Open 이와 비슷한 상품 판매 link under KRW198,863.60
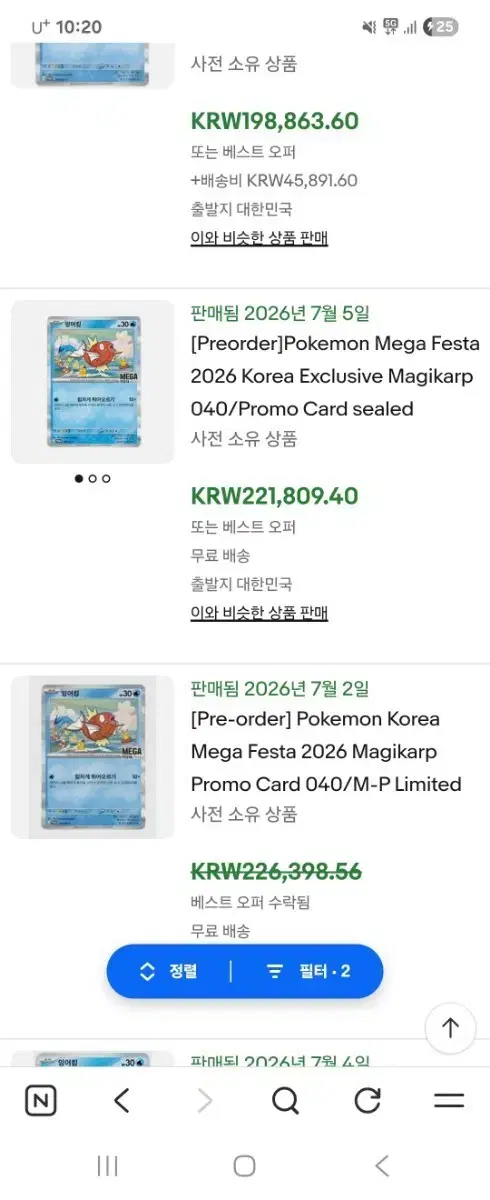The height and width of the screenshot is (1200, 490). click(x=259, y=238)
